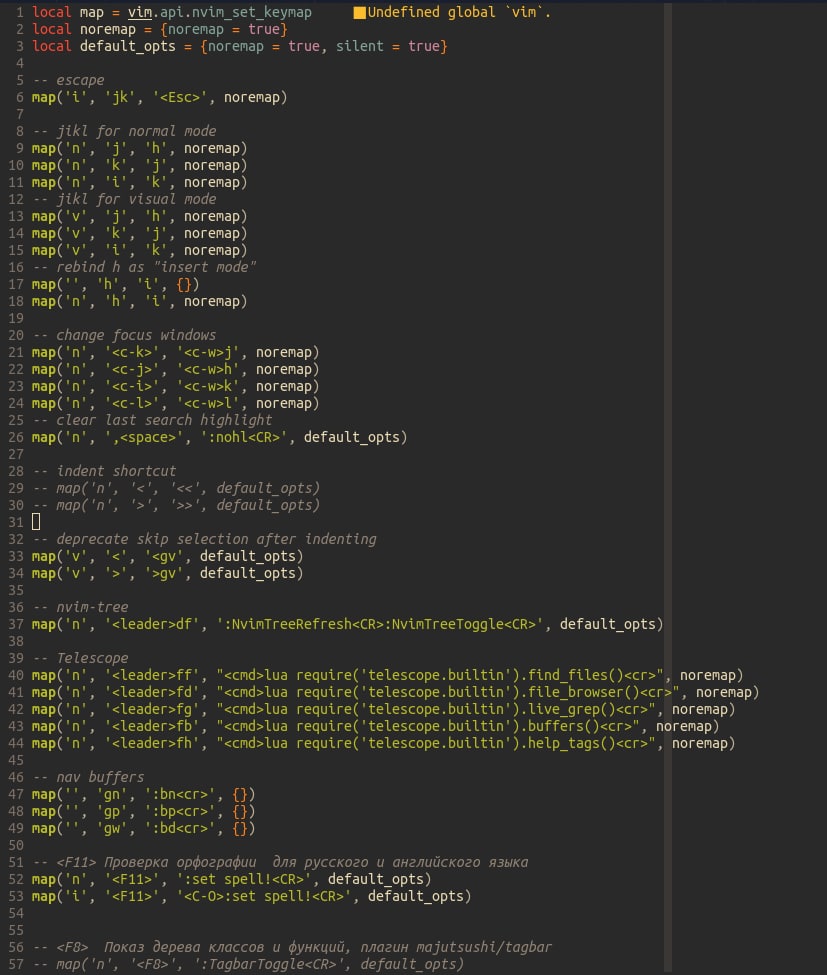This screenshot has width=827, height=975.
Task: Click '-- jikl for visual mode' comment
Action: [x=124, y=199]
